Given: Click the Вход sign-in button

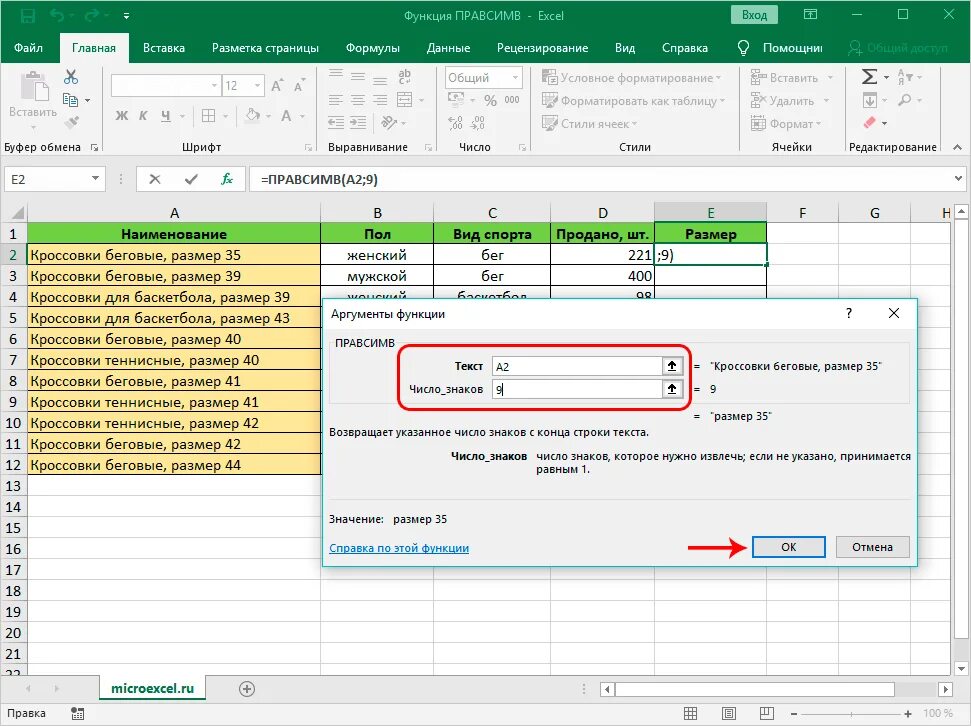Looking at the screenshot, I should coord(754,15).
